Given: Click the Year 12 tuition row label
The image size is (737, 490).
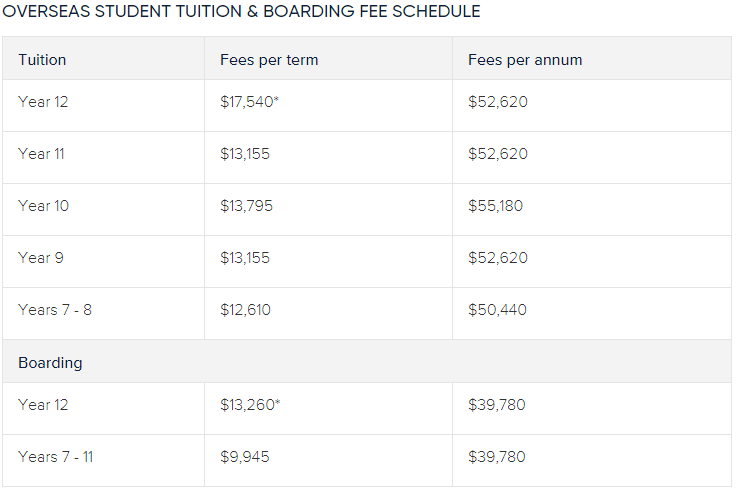Looking at the screenshot, I should tap(43, 102).
